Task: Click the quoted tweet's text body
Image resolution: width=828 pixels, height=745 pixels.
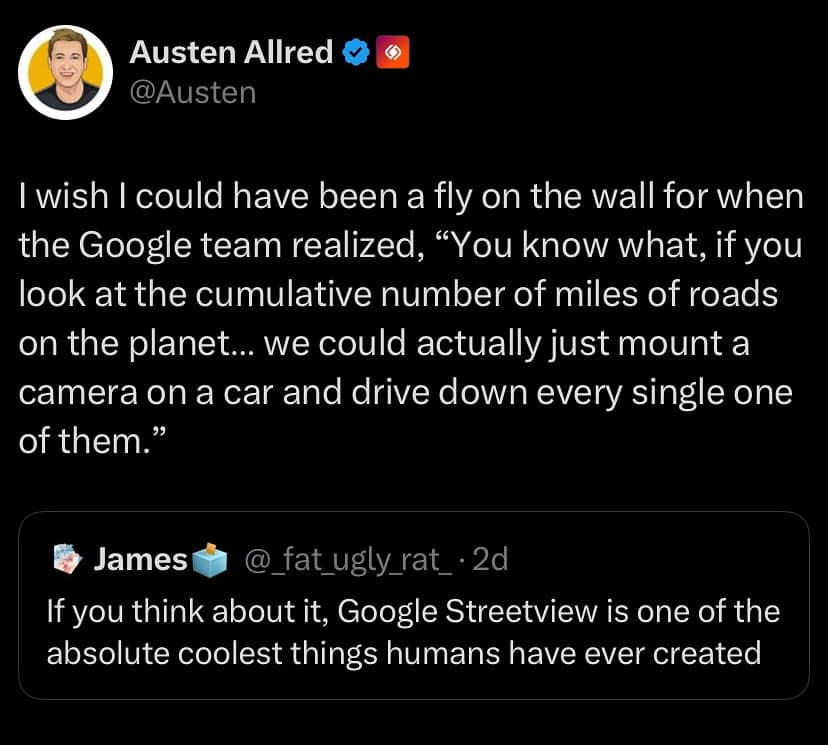Action: 412,632
